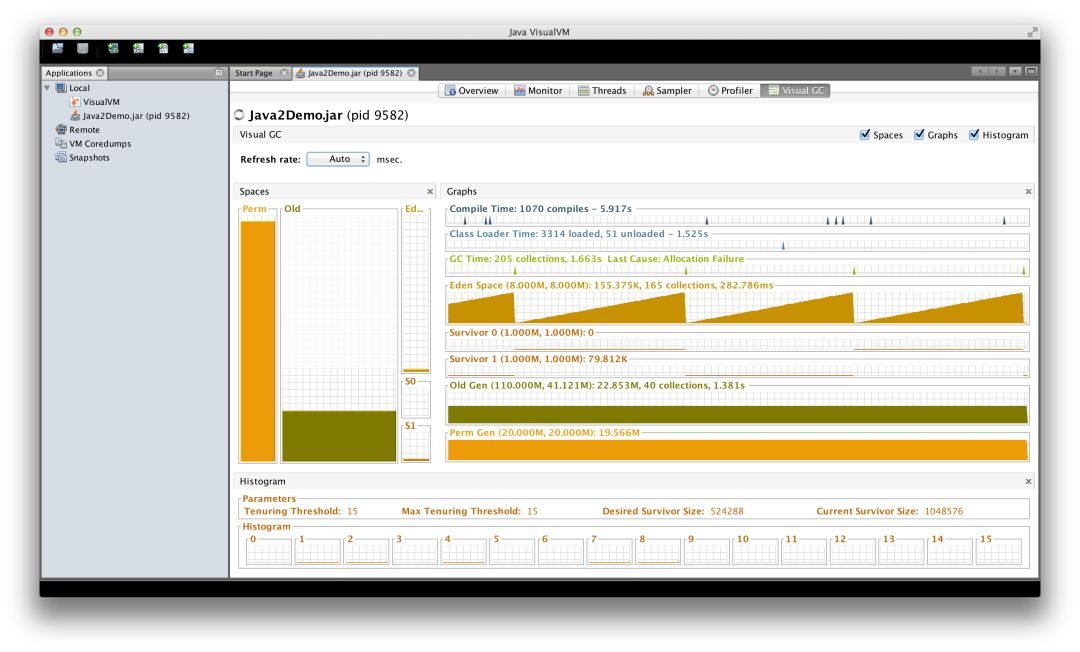Screen dimensions: 1080x652
Task: Uncheck the Spaces checkbox
Action: click(865, 135)
